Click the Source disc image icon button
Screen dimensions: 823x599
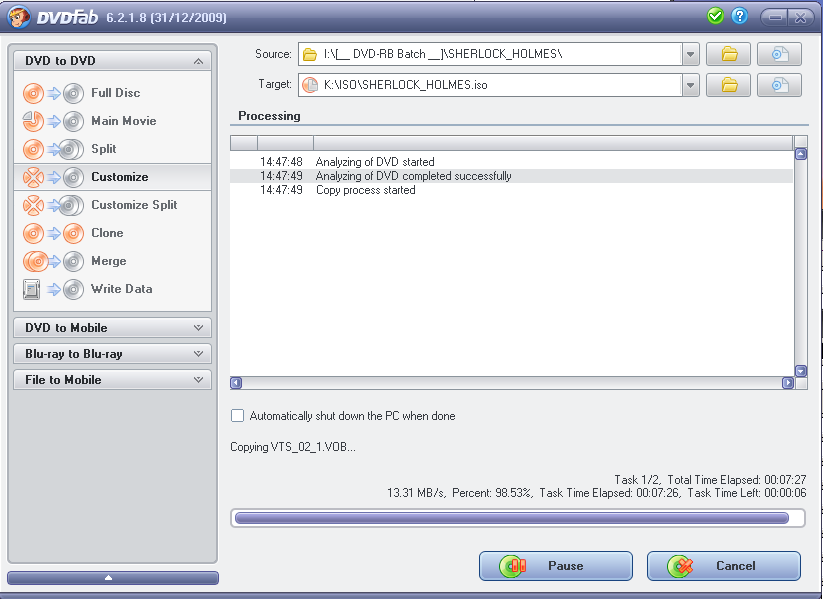[x=779, y=54]
